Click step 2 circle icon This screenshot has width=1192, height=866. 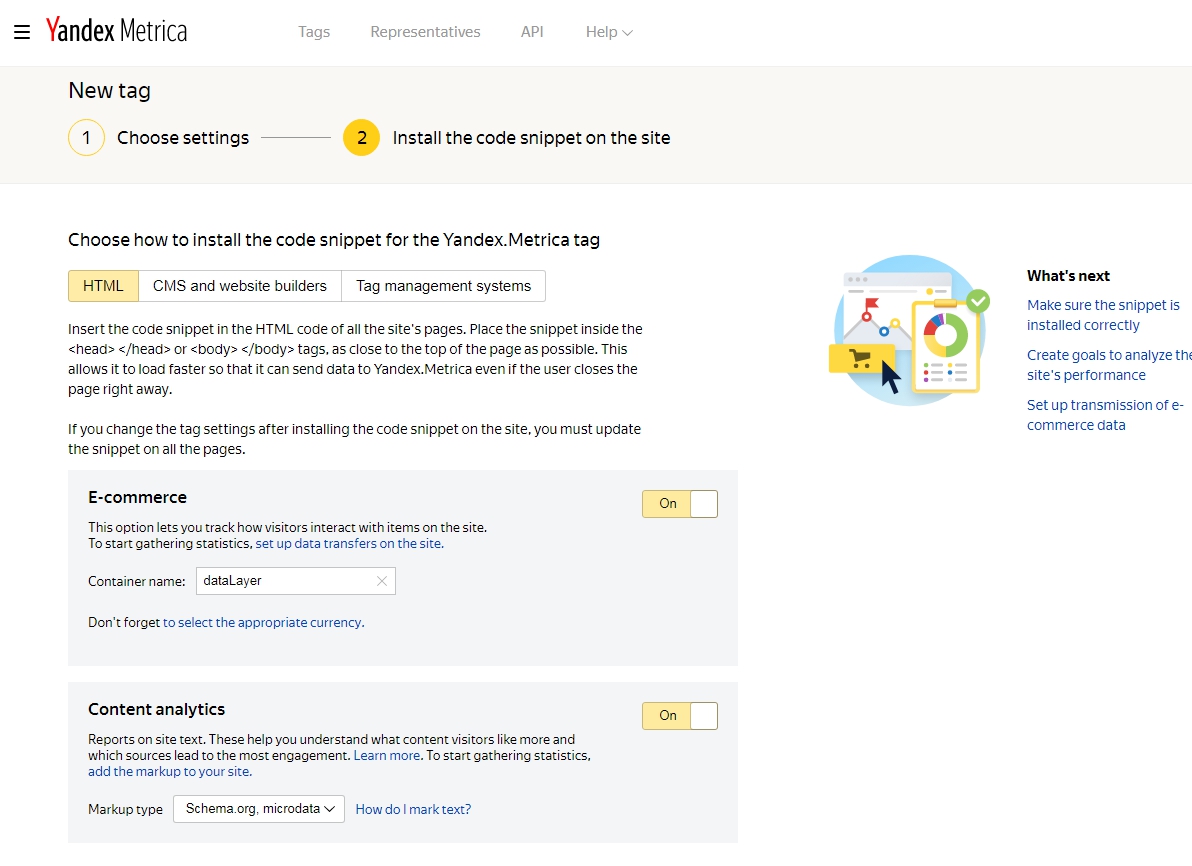coord(361,138)
